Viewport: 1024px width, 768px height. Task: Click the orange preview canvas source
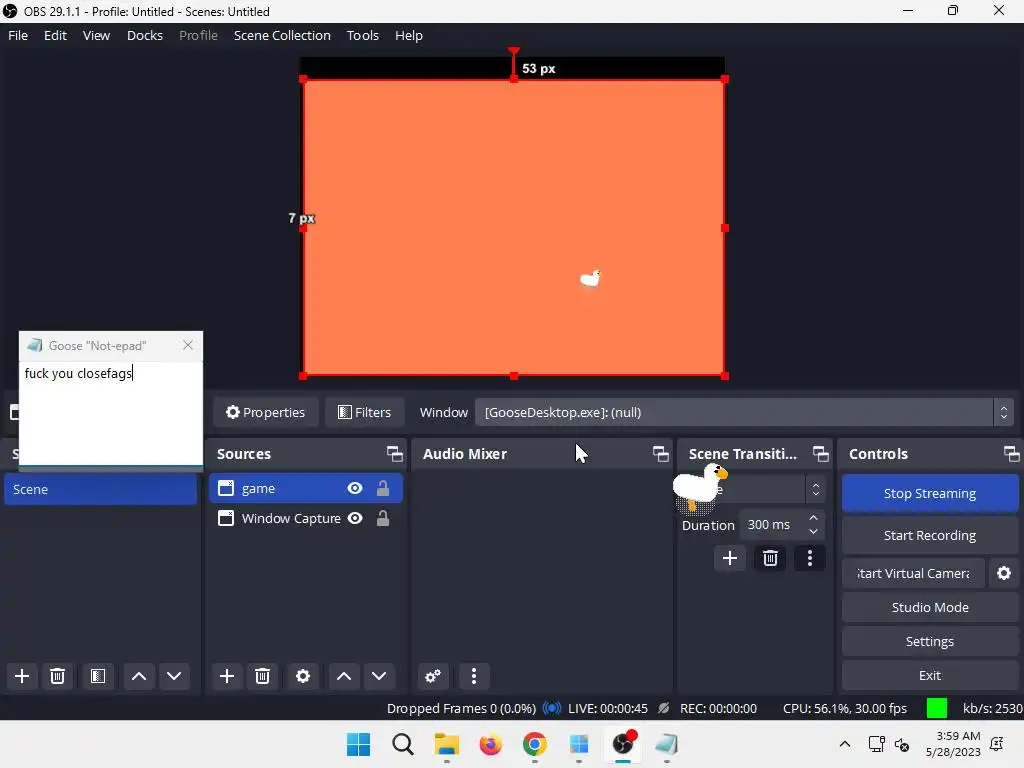[x=514, y=227]
